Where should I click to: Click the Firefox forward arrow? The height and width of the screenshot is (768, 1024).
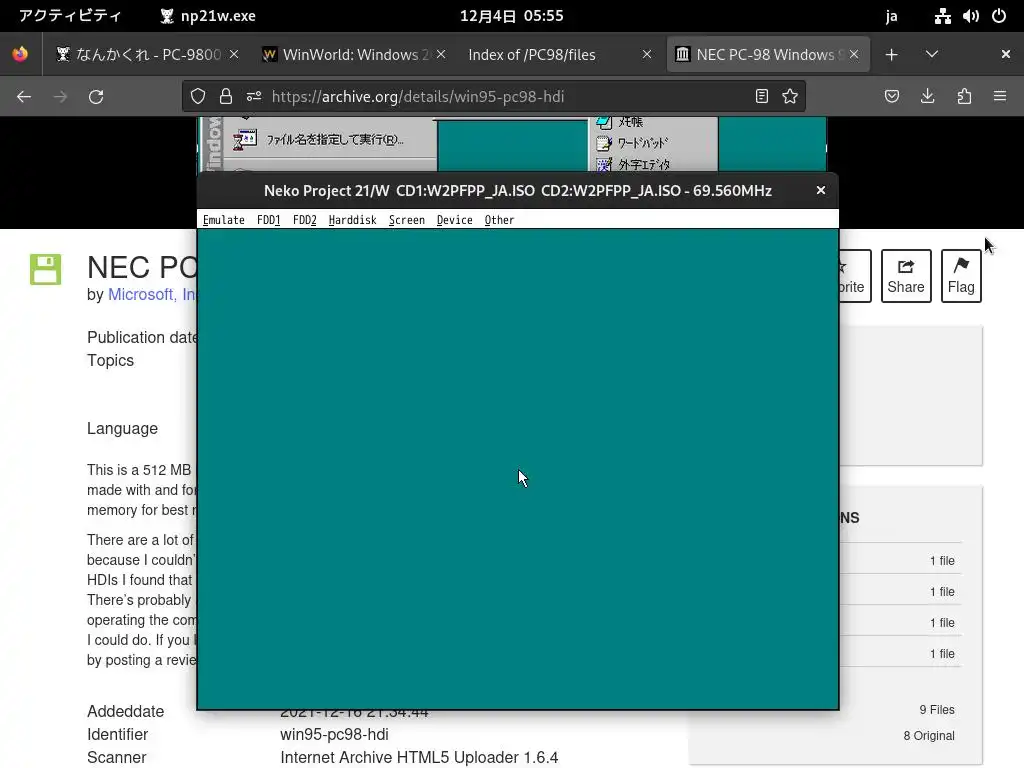pyautogui.click(x=60, y=97)
